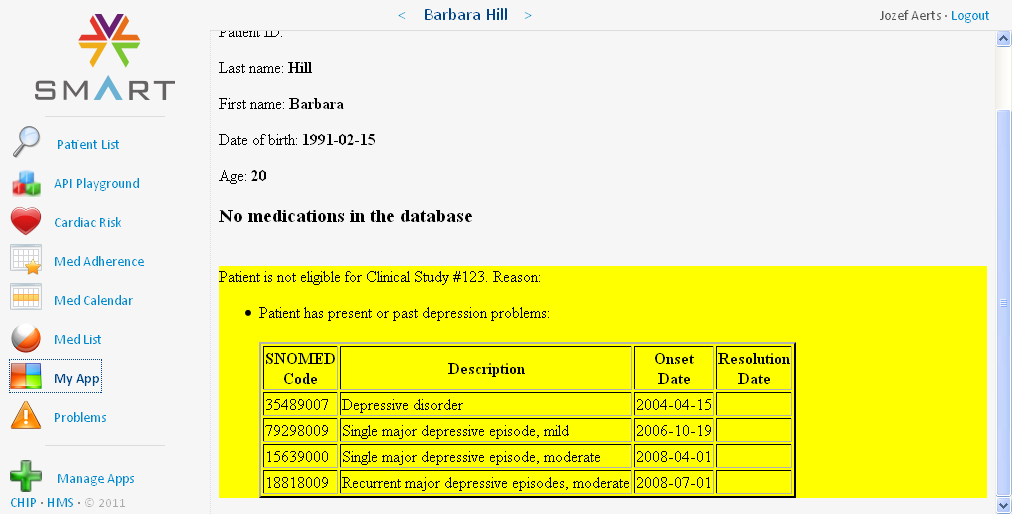Open the Med List pill icon
The height and width of the screenshot is (514, 1012).
pos(26,339)
